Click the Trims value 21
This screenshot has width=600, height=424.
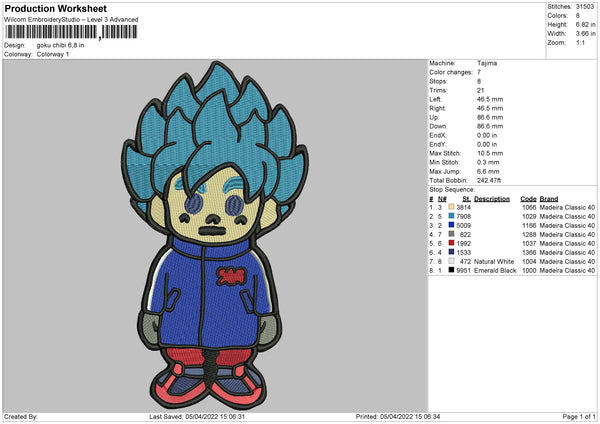(481, 90)
